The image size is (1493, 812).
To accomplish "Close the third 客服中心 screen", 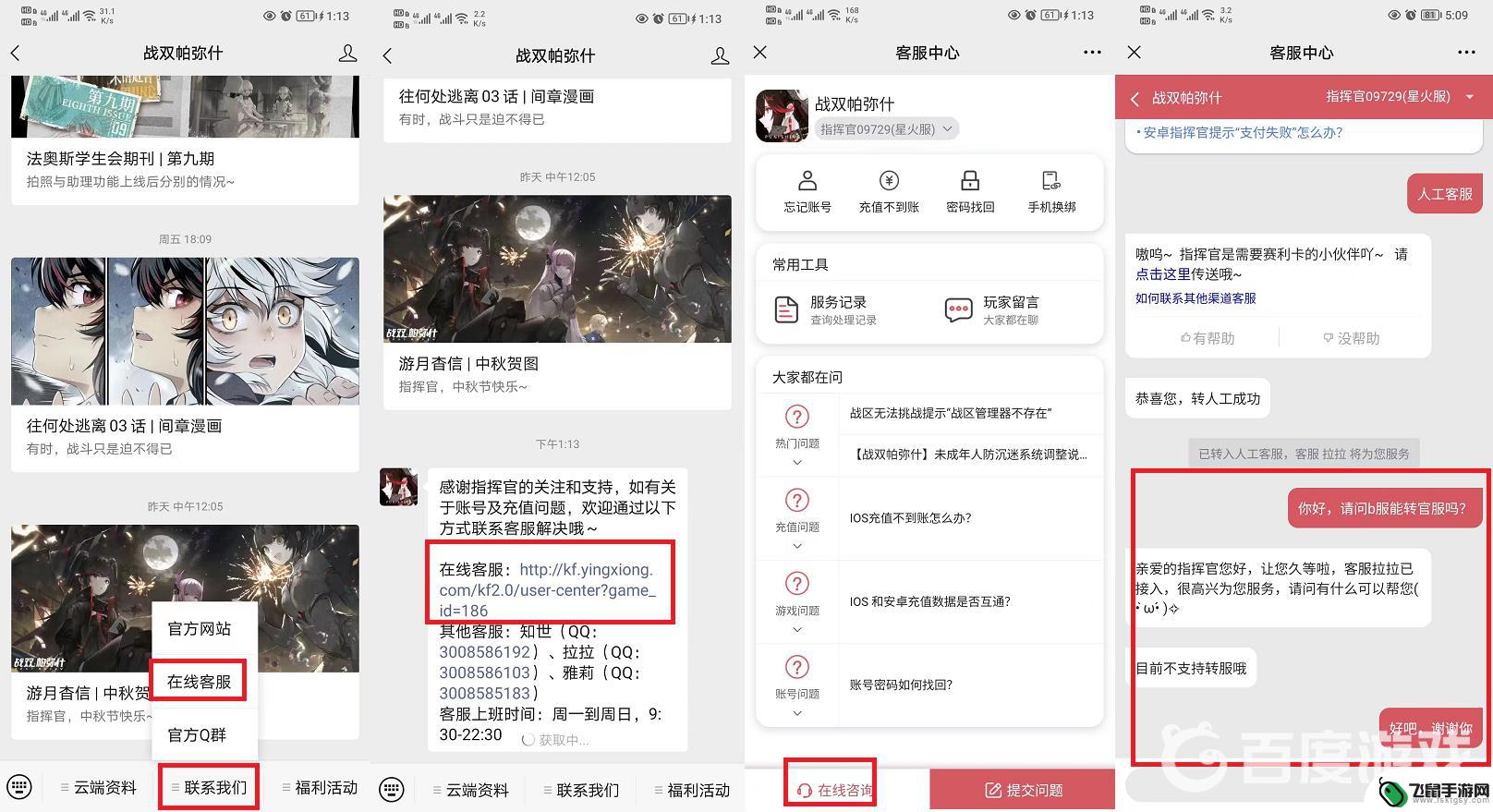I will (760, 53).
